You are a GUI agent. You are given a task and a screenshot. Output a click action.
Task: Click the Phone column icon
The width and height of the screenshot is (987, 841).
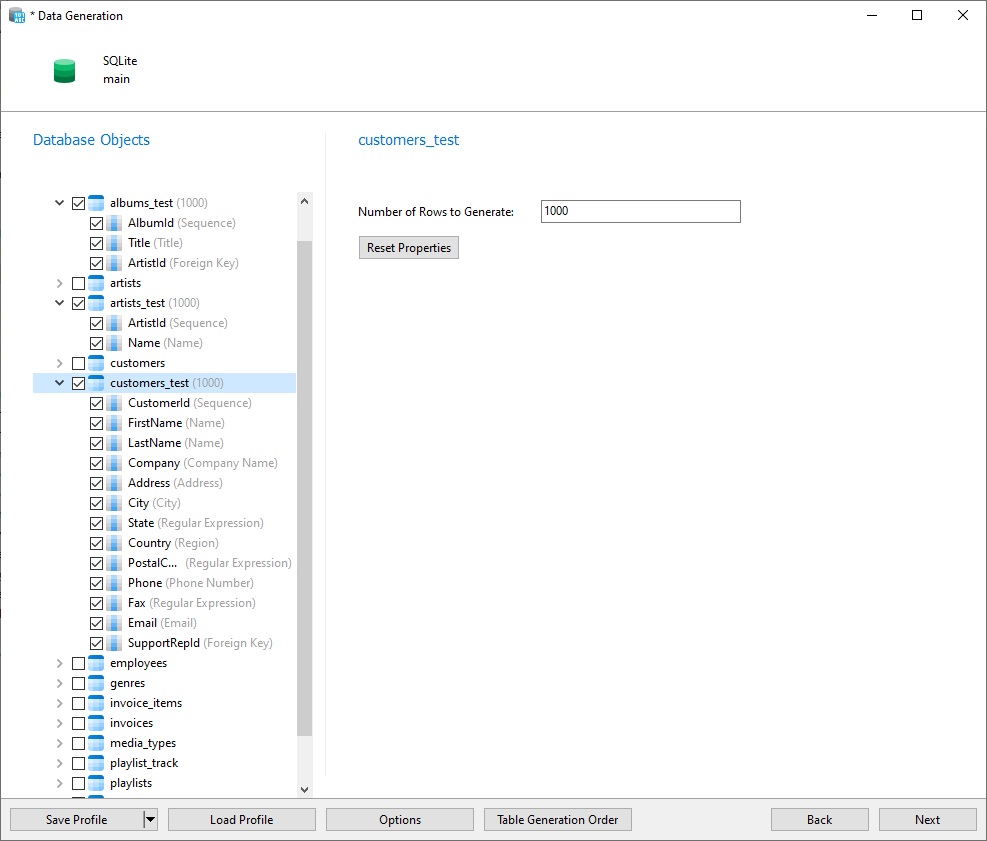coord(114,583)
